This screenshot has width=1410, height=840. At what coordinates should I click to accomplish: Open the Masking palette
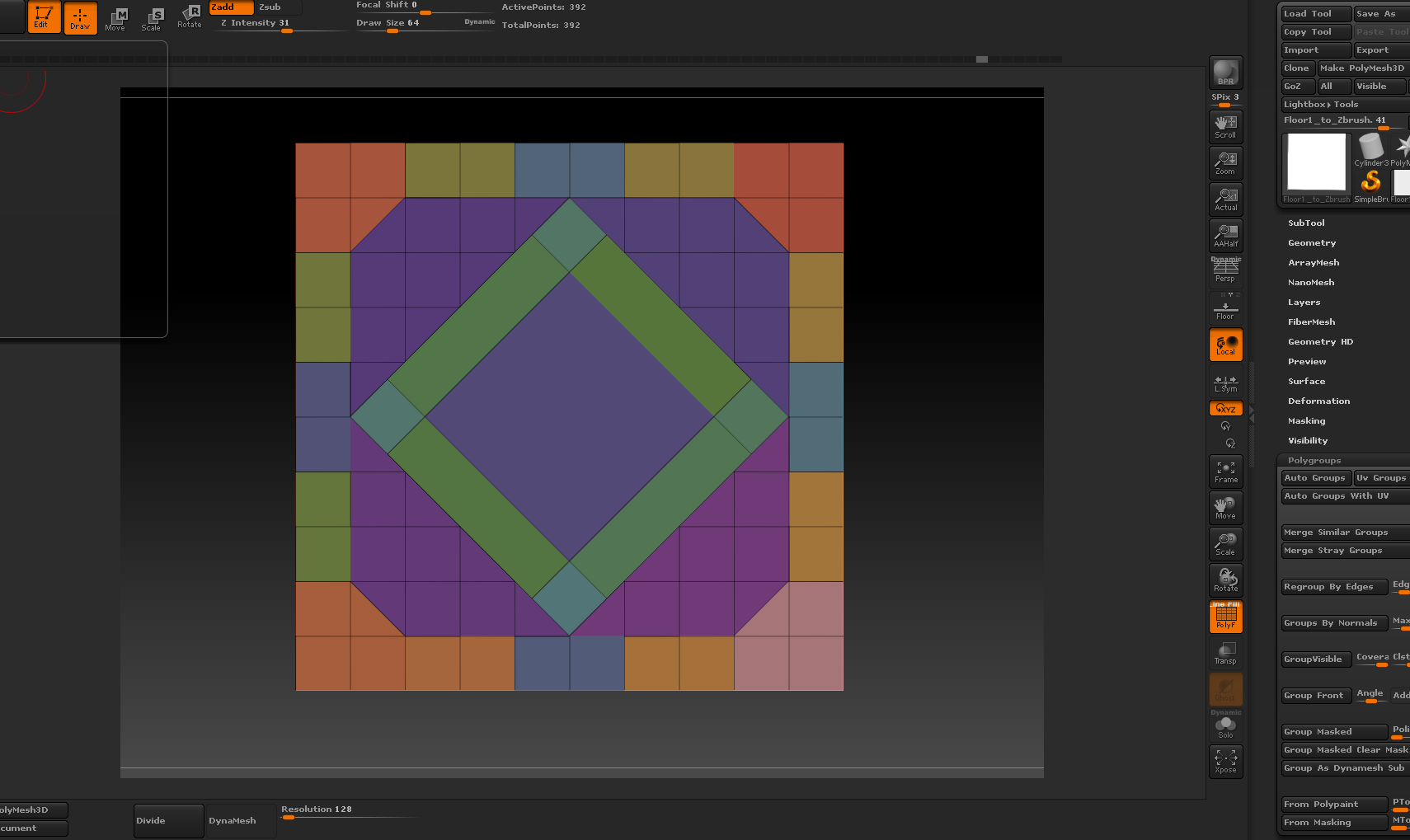[1306, 420]
